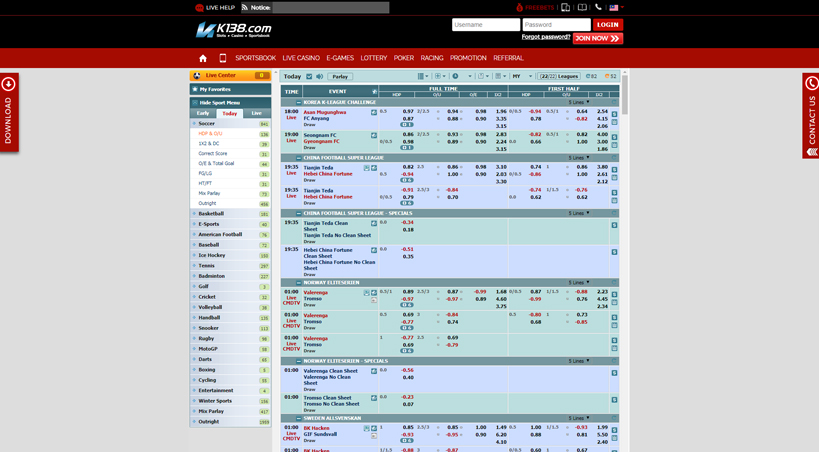
Task: Collapse Korea K-League Challenge league section
Action: coord(299,102)
